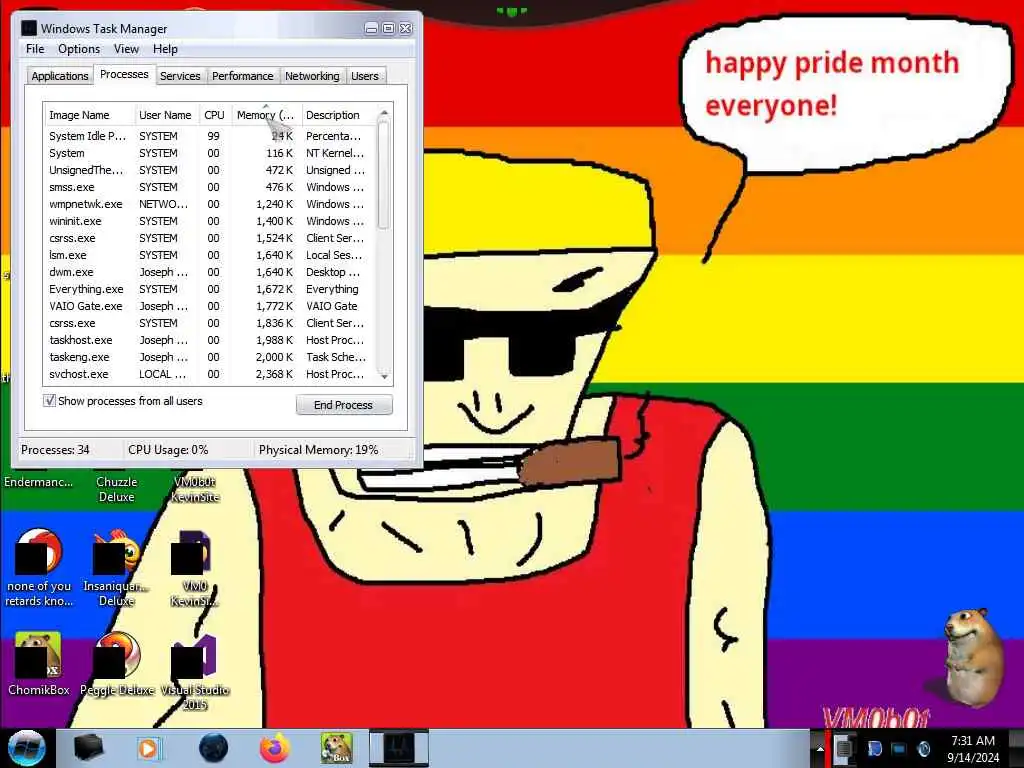
Task: Select the VAIO Gate.exe process row
Action: 210,306
